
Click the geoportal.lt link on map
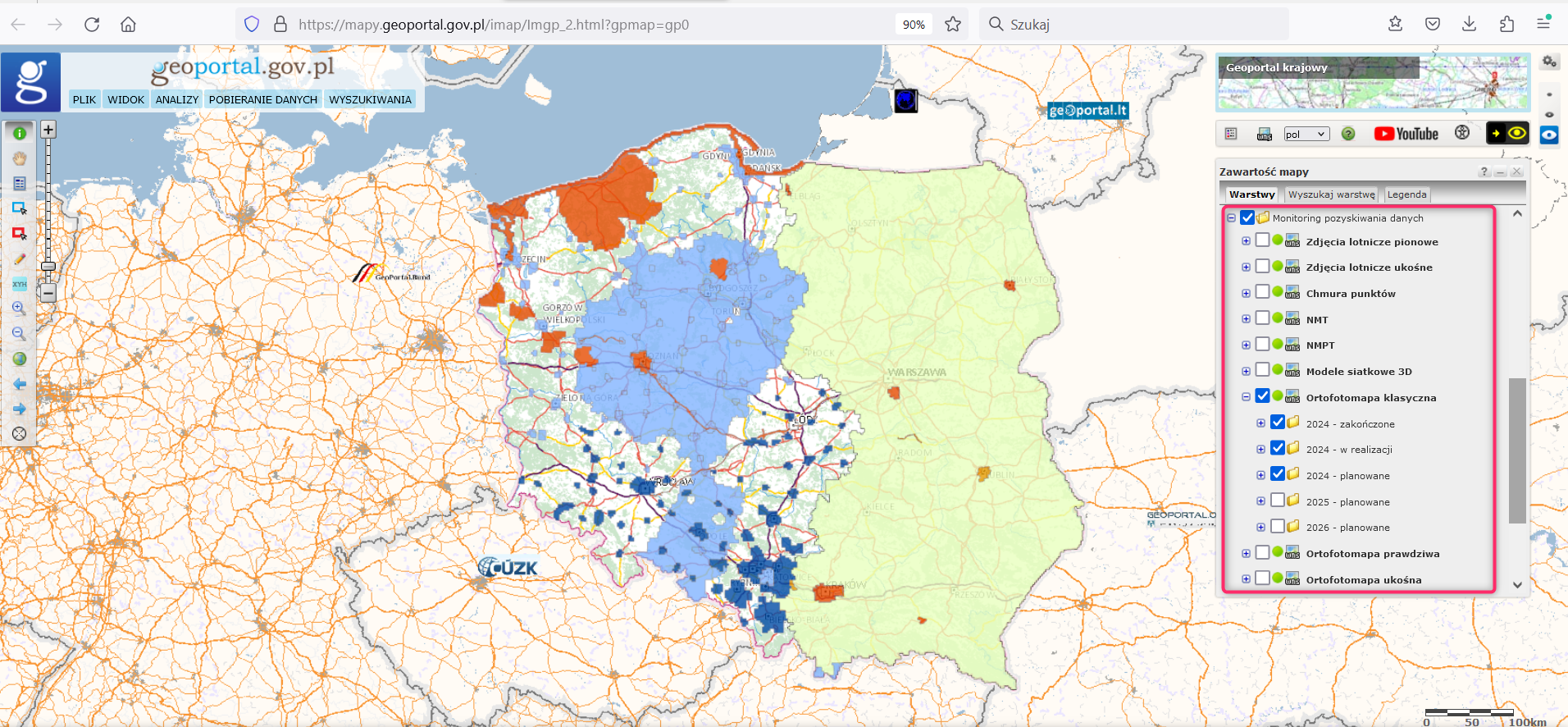click(1087, 111)
